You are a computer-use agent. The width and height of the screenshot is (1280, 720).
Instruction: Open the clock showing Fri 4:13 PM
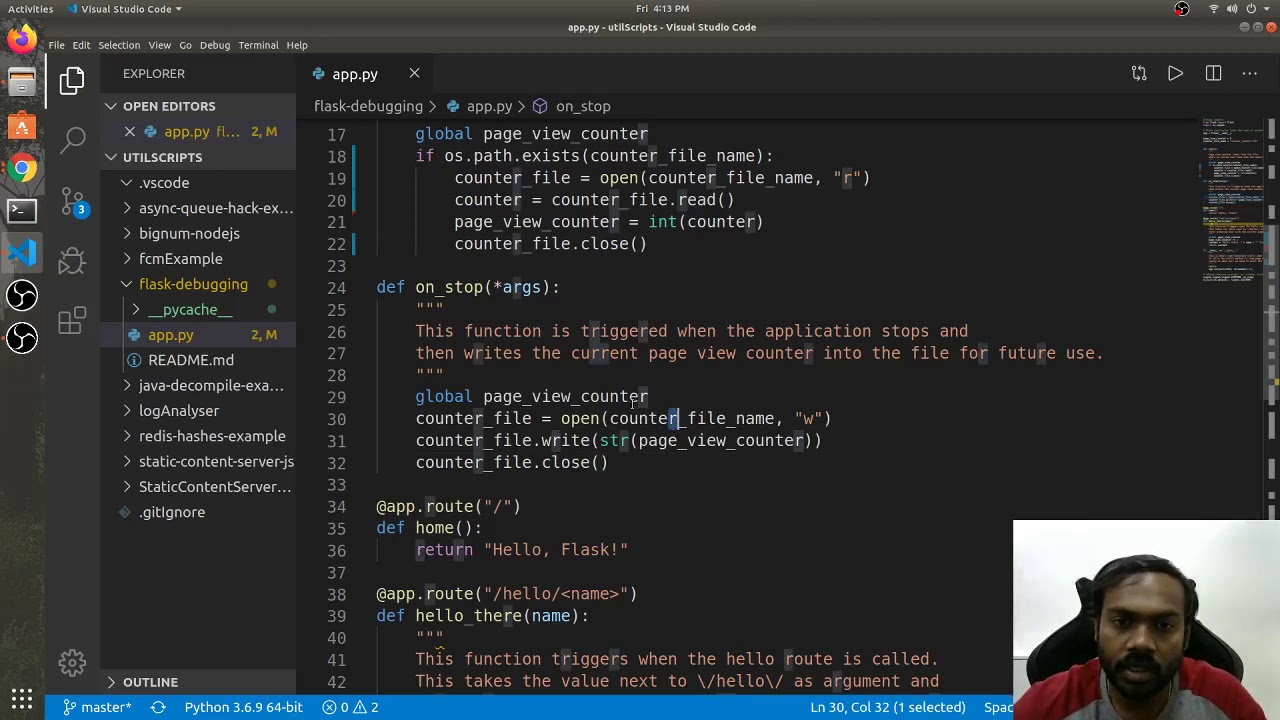click(x=662, y=8)
